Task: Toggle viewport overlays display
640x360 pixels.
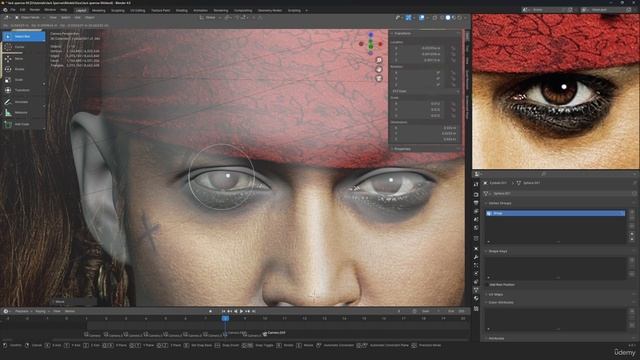Action: [422, 18]
